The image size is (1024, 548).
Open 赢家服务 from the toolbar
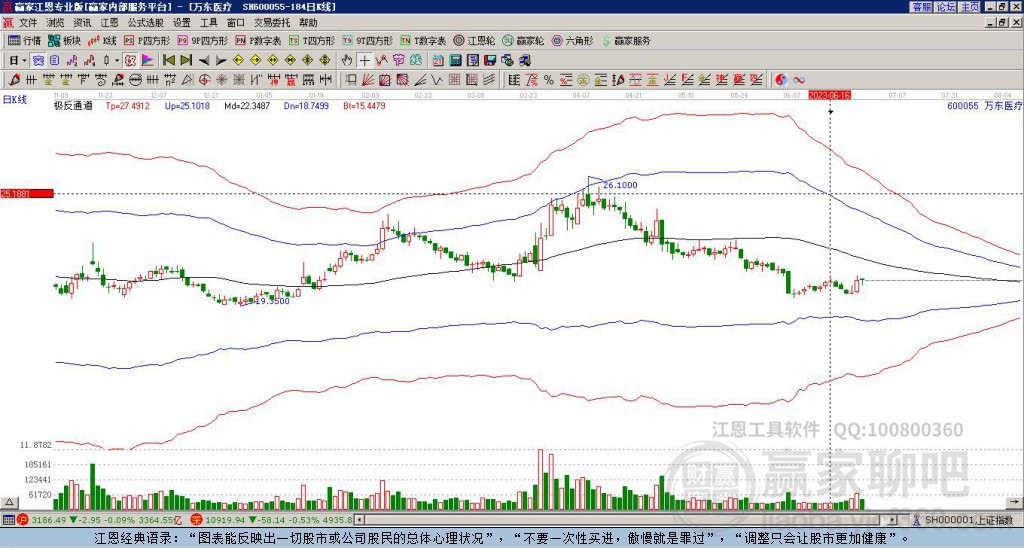pyautogui.click(x=626, y=40)
